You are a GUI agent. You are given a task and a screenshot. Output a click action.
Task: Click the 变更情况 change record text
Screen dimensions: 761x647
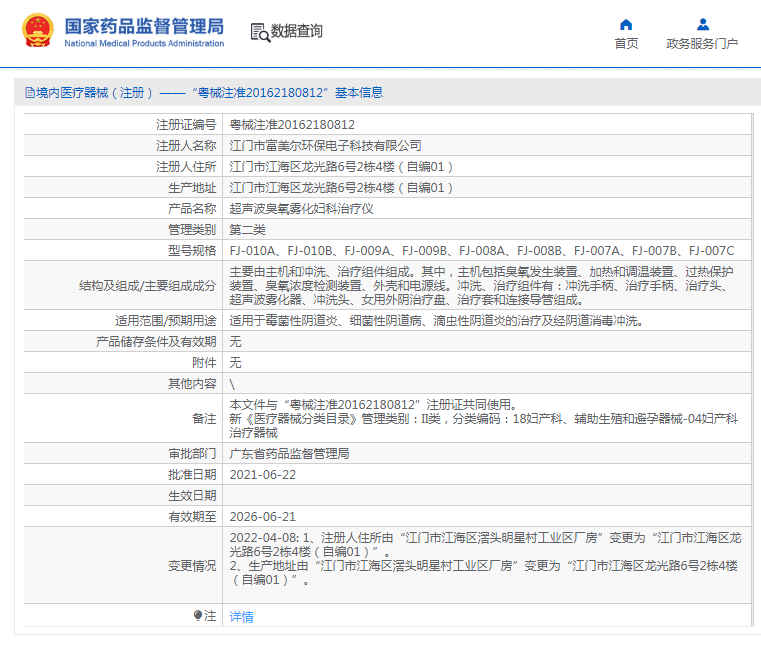click(x=485, y=559)
